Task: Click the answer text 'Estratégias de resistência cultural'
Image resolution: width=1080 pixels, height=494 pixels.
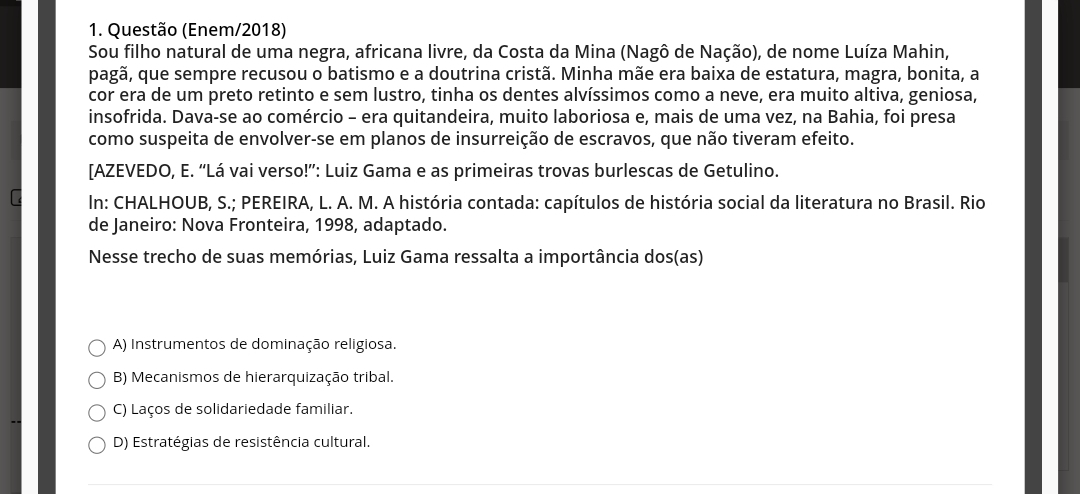Action: coord(251,442)
